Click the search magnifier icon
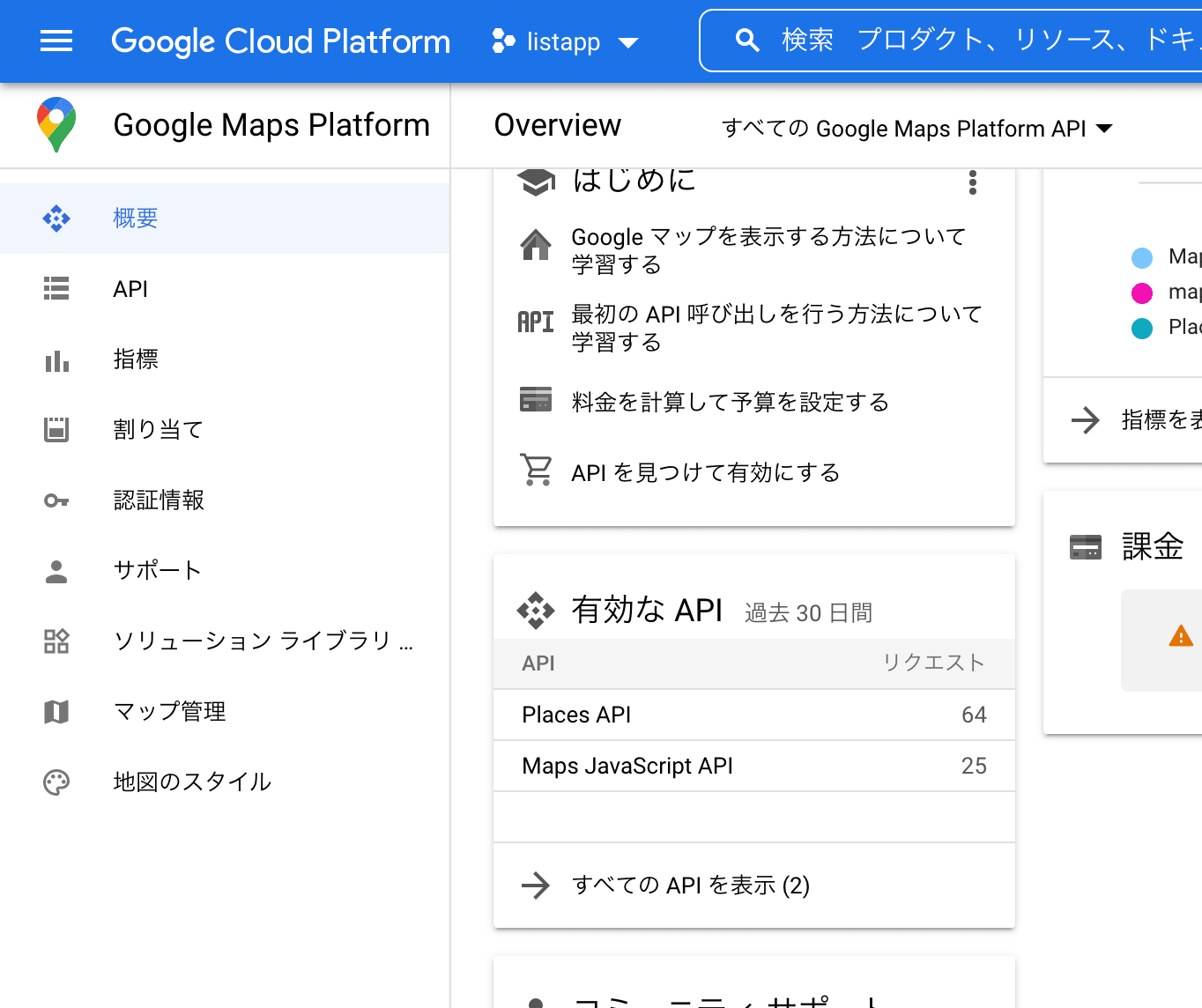The width and height of the screenshot is (1202, 1008). pos(747,41)
